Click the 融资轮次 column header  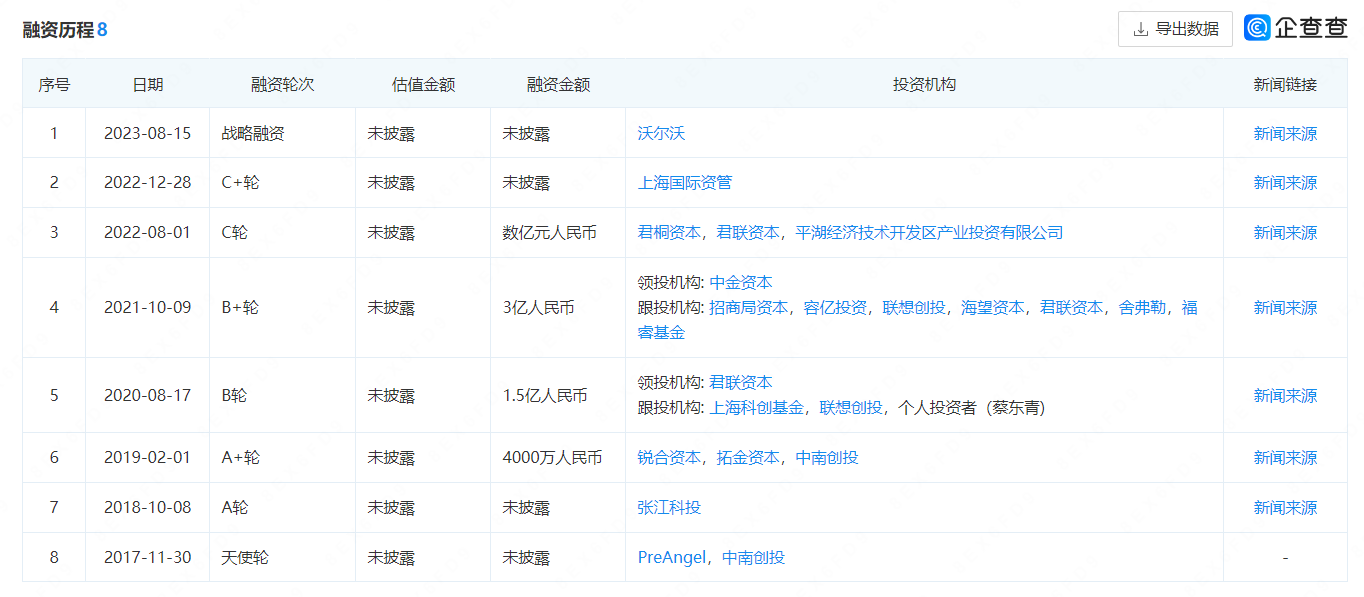coord(283,84)
